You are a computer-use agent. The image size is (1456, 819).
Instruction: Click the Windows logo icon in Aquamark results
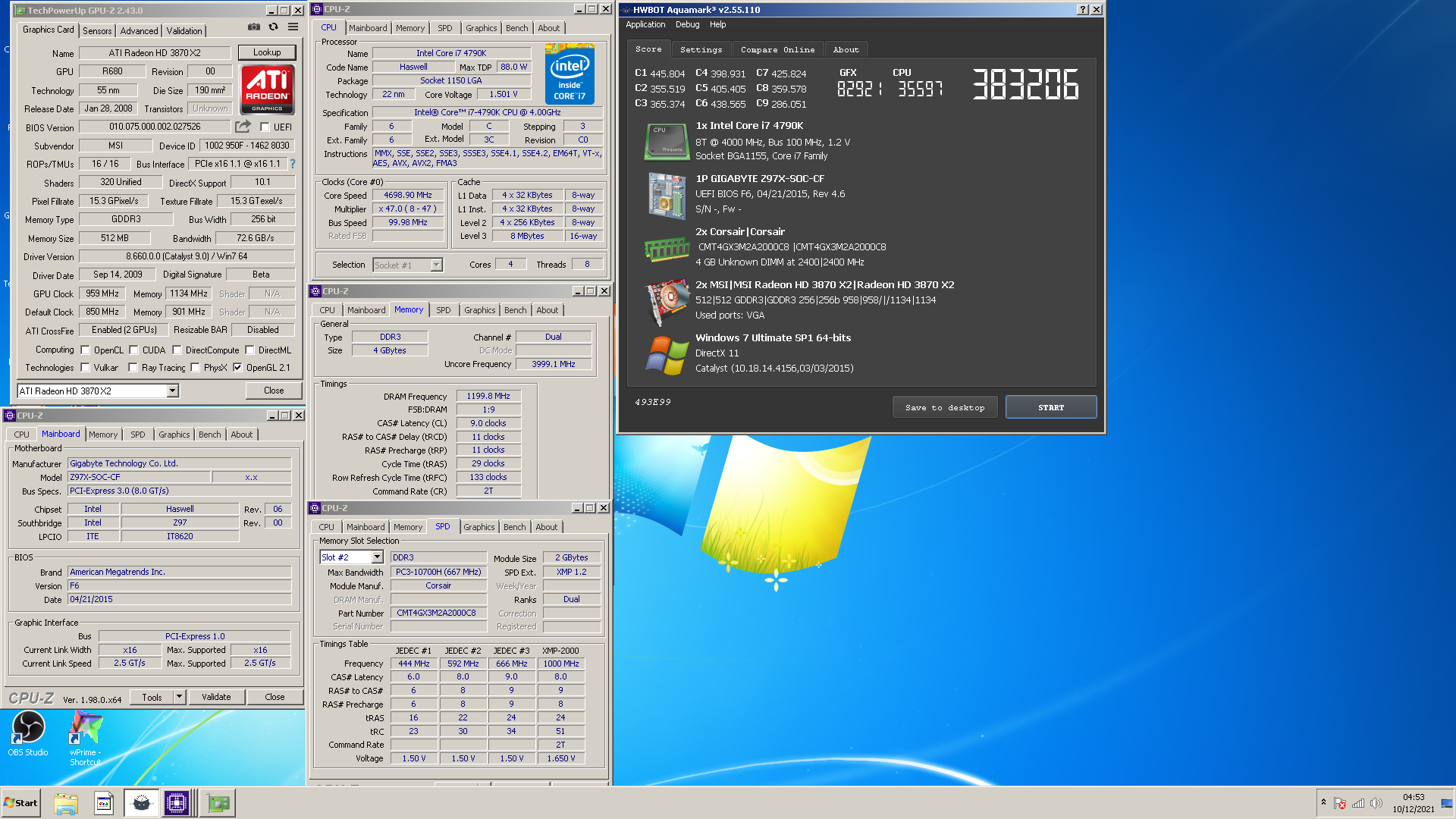coord(666,355)
